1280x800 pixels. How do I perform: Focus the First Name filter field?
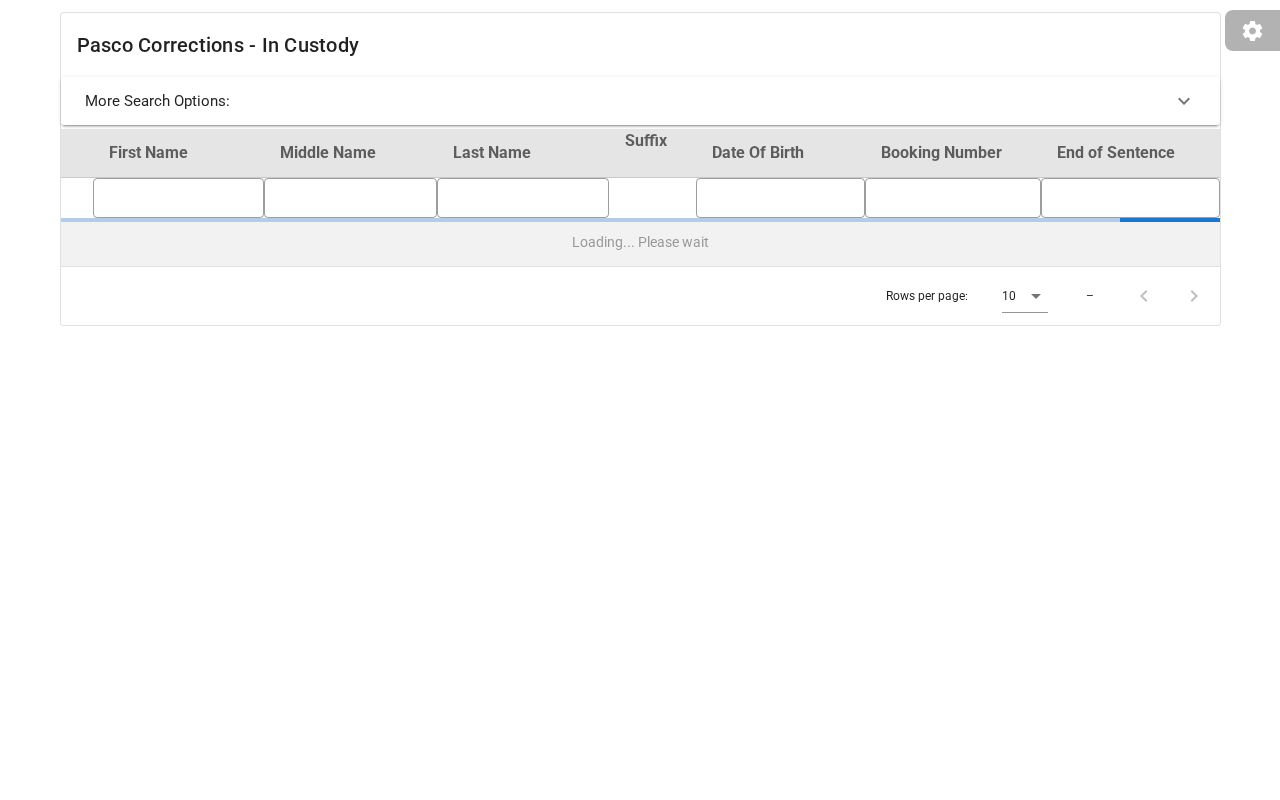[x=178, y=198]
